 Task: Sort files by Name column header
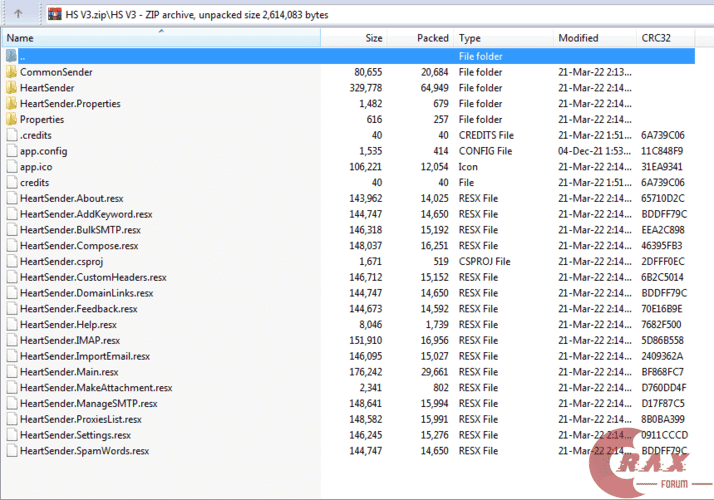click(160, 38)
